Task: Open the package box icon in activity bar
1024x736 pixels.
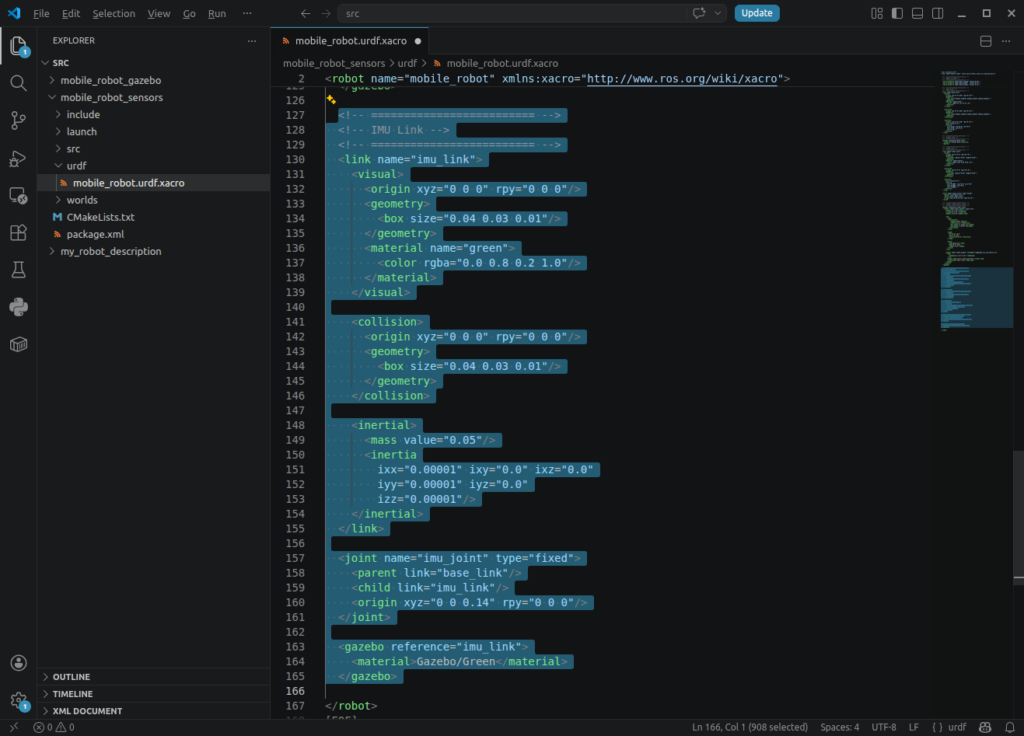Action: click(18, 344)
